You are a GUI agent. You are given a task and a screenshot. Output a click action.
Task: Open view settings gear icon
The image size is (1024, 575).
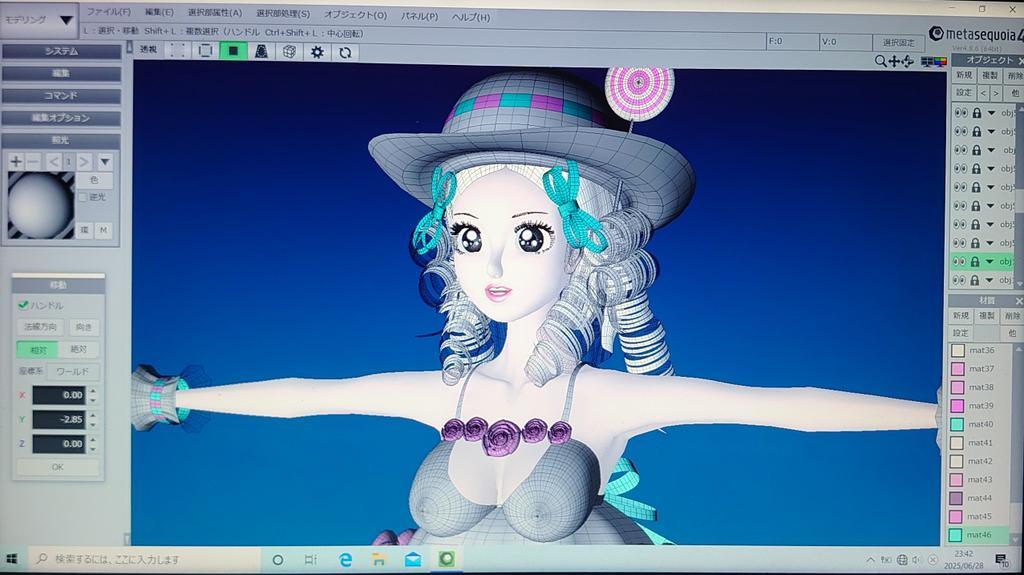pyautogui.click(x=317, y=52)
